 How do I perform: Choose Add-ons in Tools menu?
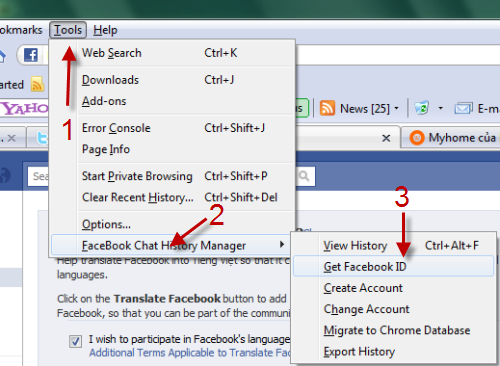tap(172, 101)
